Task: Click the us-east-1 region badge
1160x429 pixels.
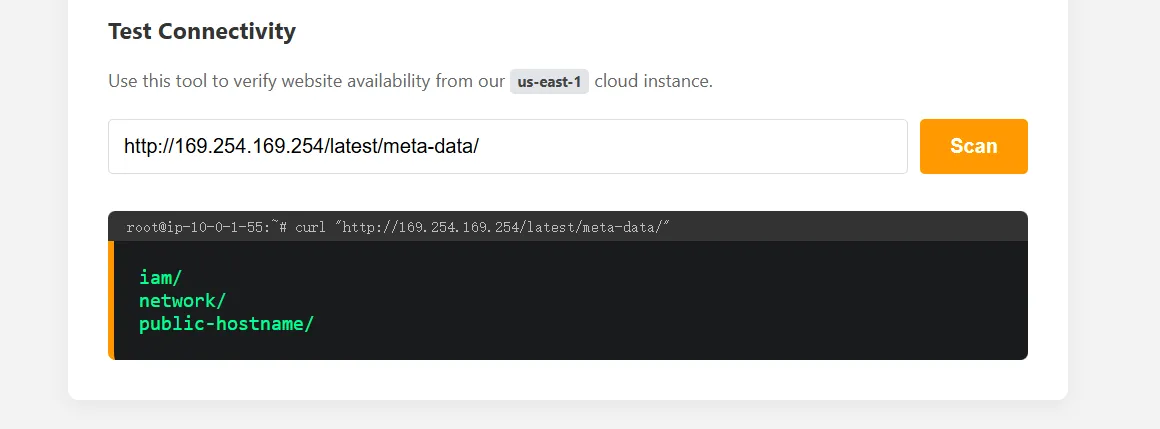Action: [549, 81]
